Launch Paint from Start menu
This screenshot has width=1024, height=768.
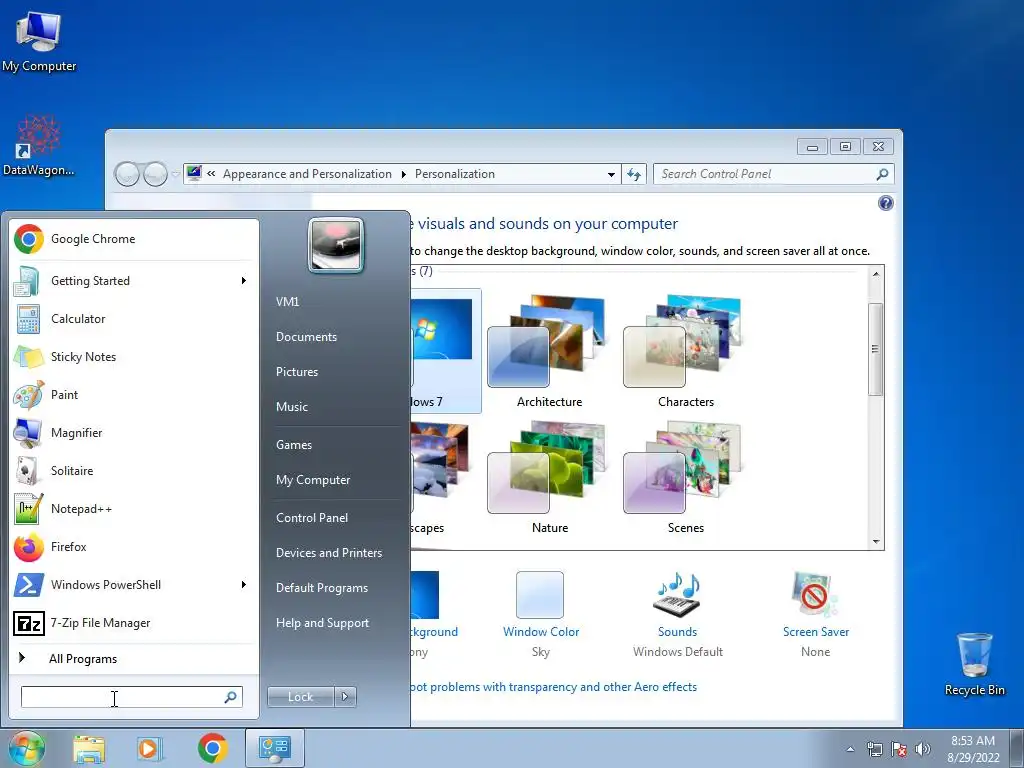[x=134, y=394]
